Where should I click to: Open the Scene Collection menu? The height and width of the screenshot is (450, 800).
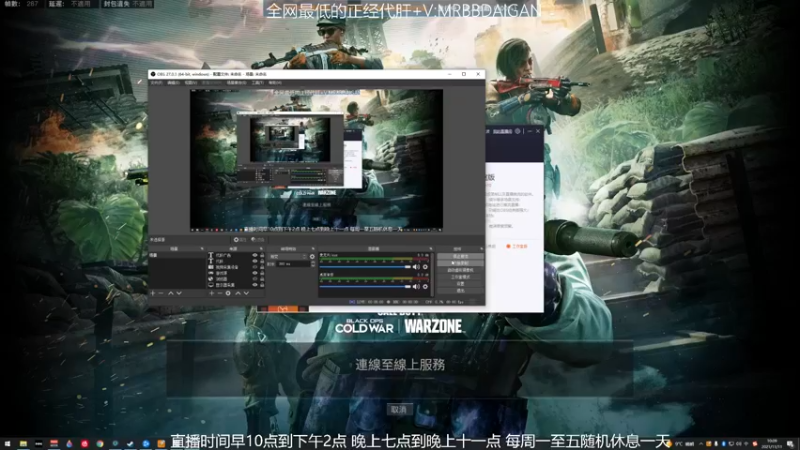pos(236,83)
